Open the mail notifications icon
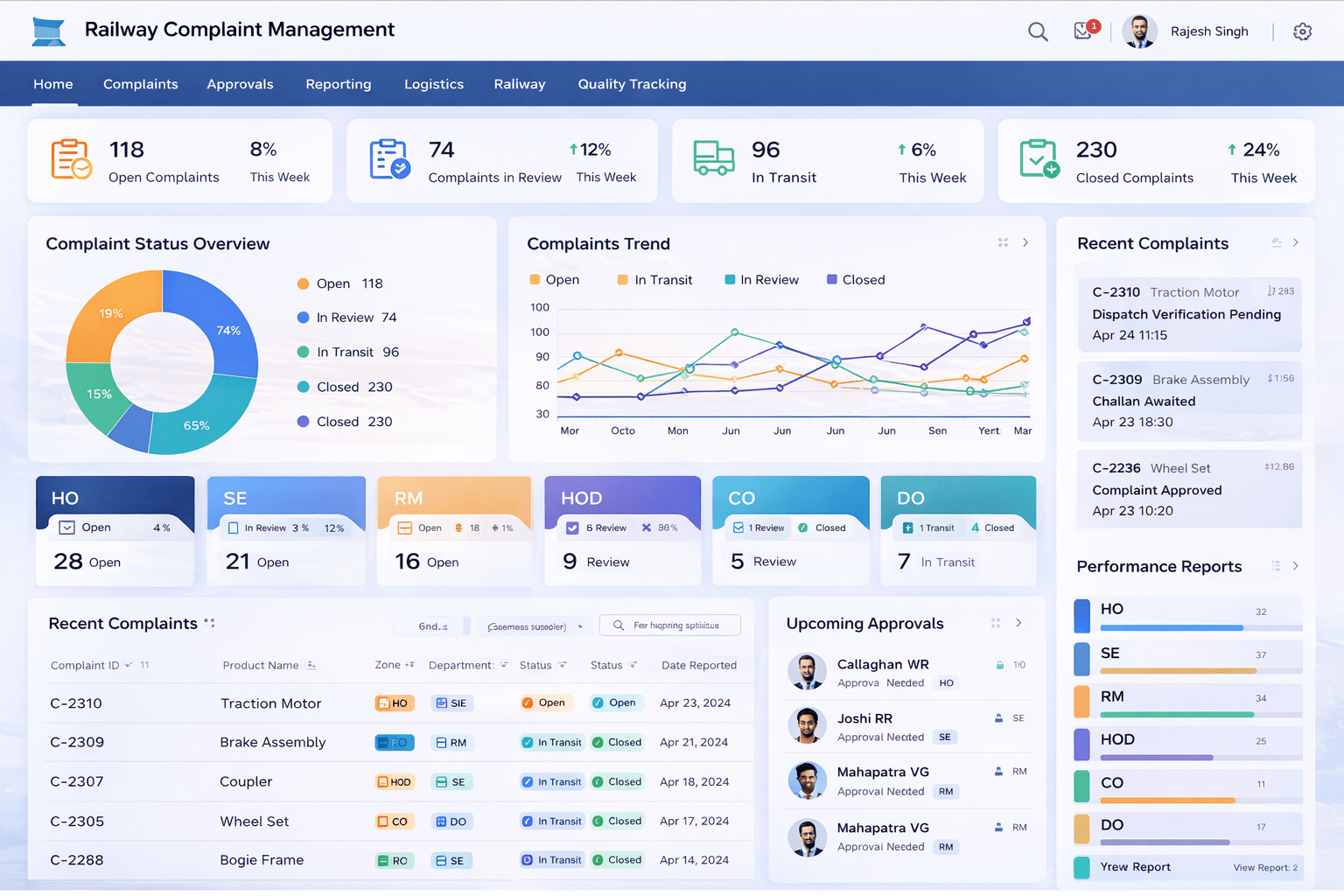1344x896 pixels. (1084, 31)
